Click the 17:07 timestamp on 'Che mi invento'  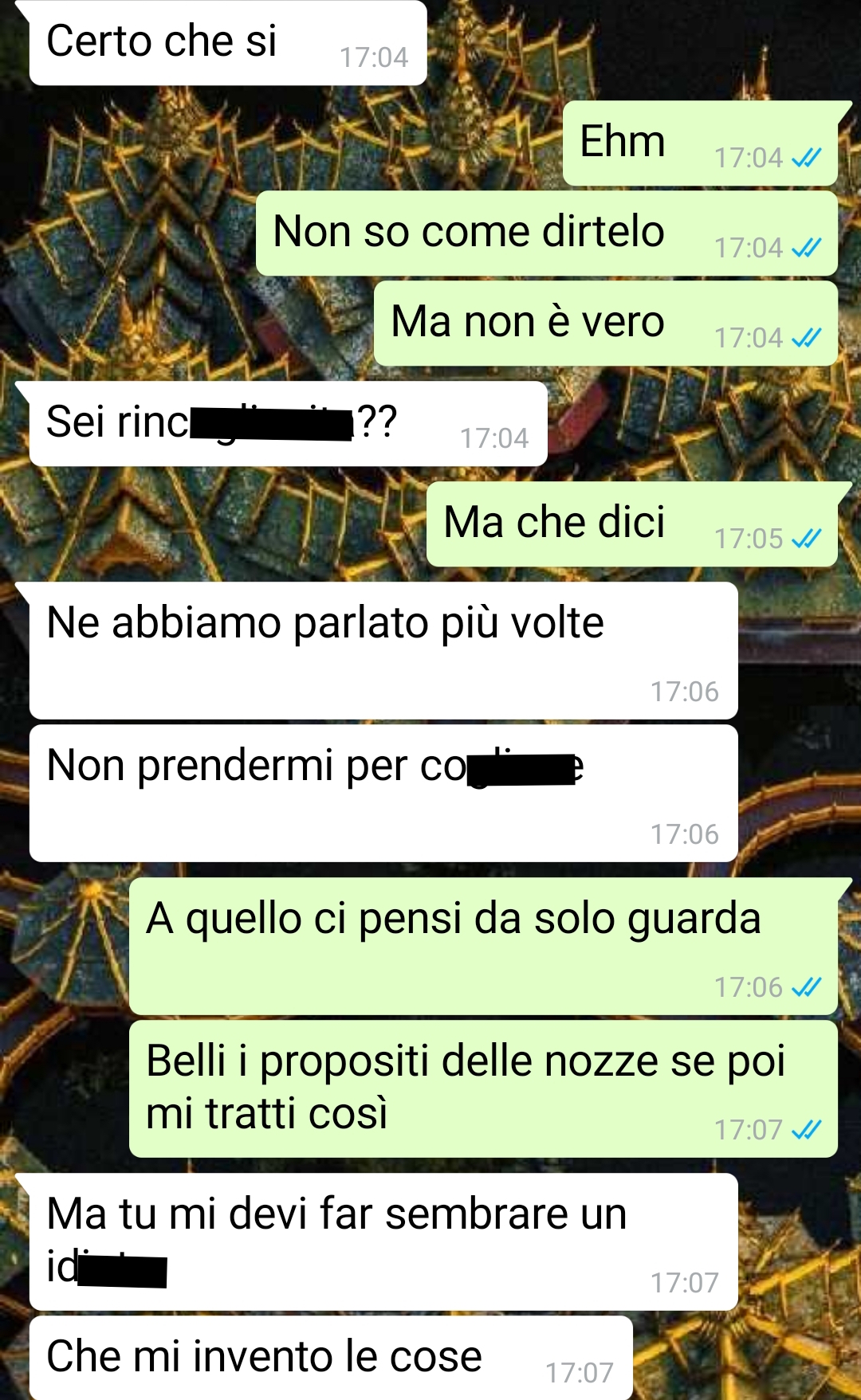point(580,1373)
